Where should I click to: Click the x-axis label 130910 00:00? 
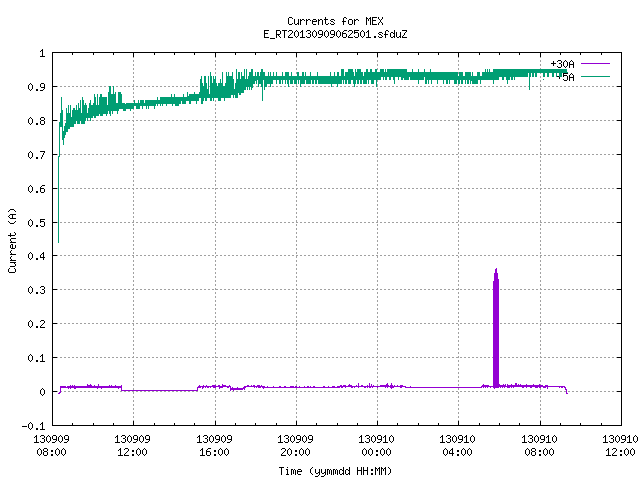[x=376, y=445]
